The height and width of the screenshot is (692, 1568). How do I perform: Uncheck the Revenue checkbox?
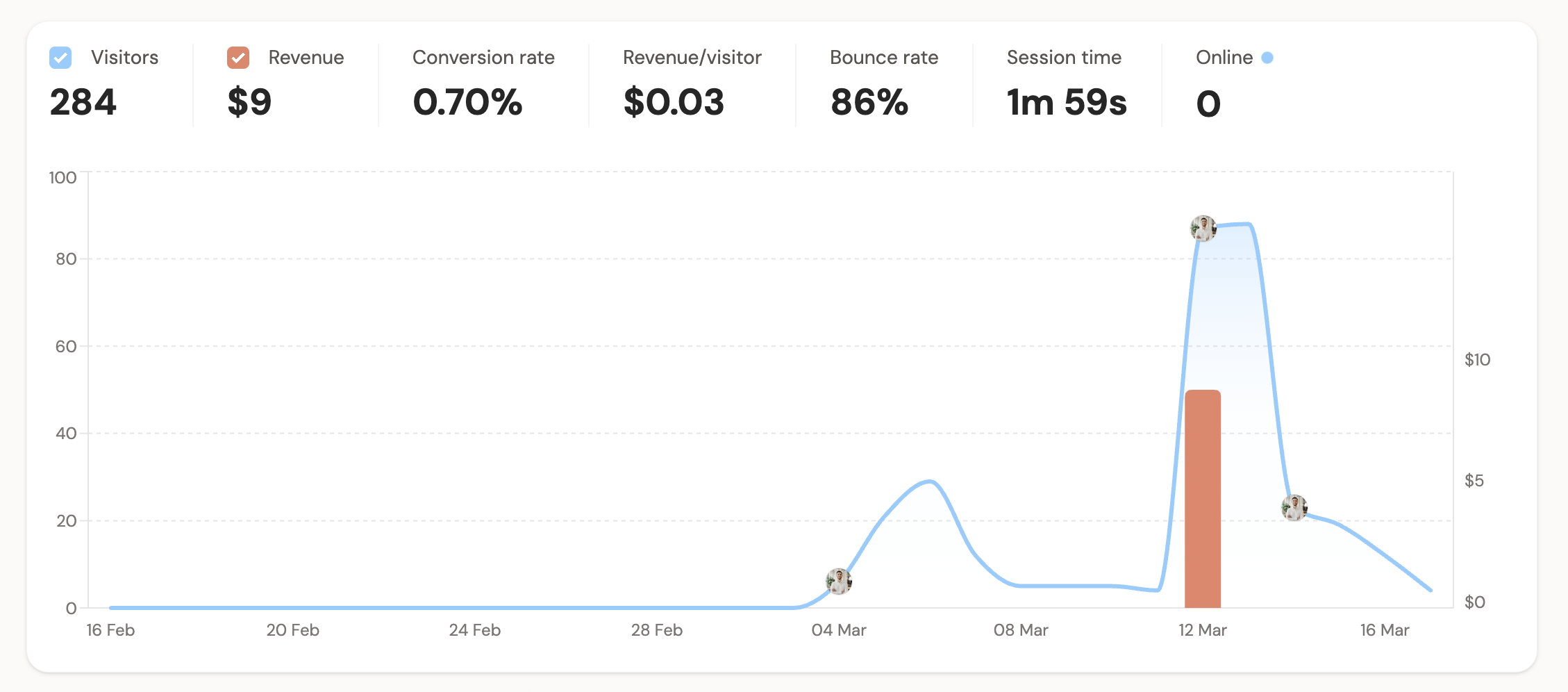pyautogui.click(x=238, y=58)
